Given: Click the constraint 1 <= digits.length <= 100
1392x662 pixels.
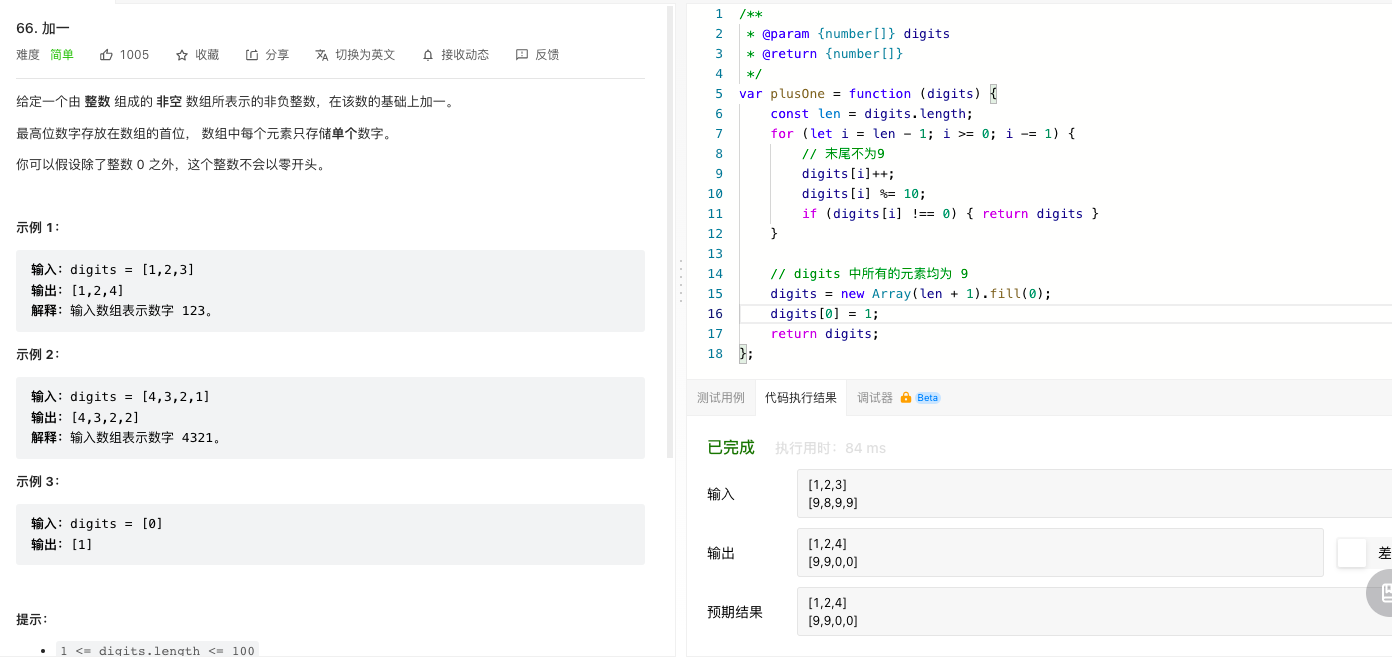Looking at the screenshot, I should tap(157, 650).
